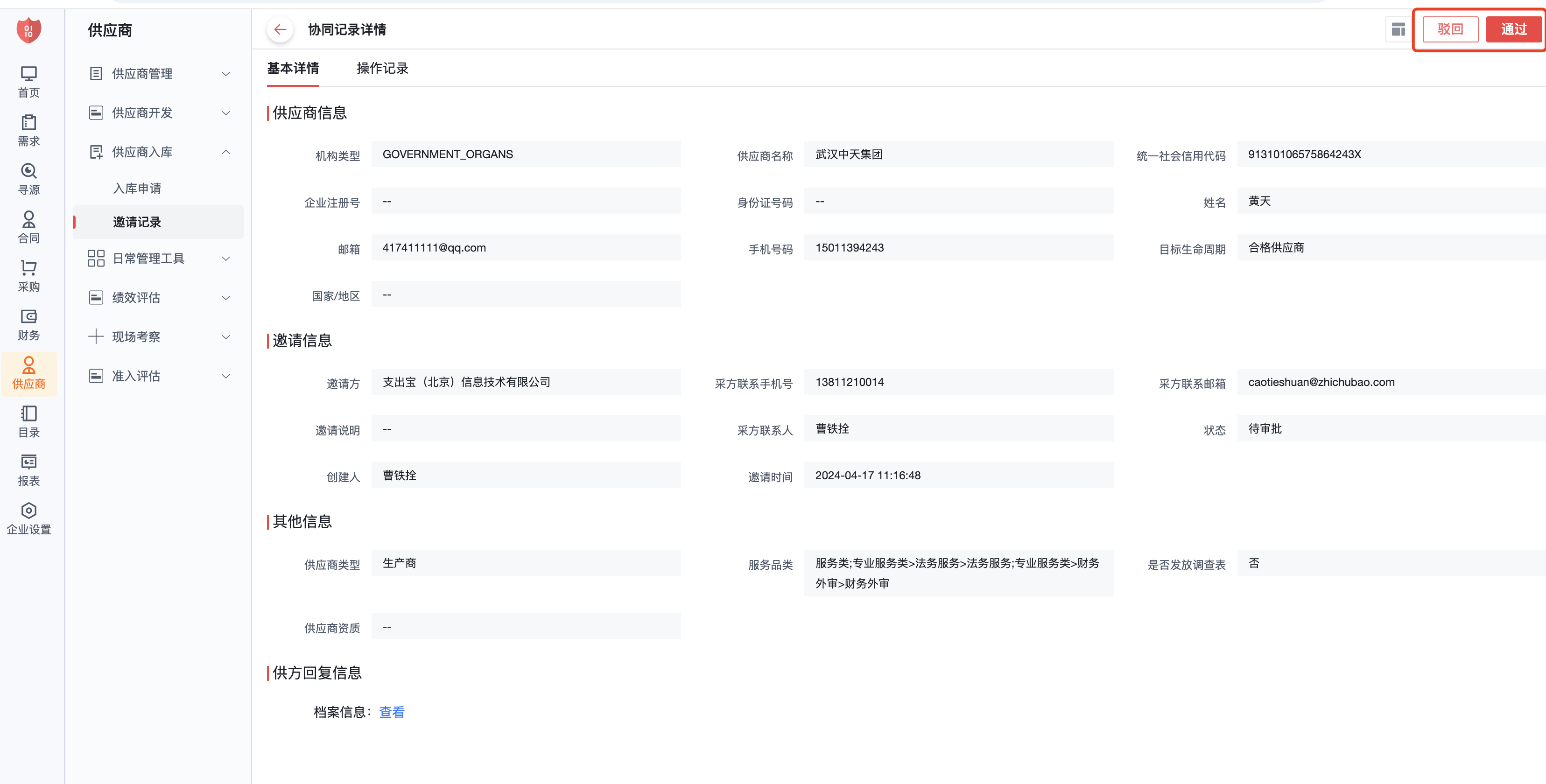Click the 供应商开发 panel icon
Image resolution: width=1546 pixels, height=784 pixels.
(96, 113)
